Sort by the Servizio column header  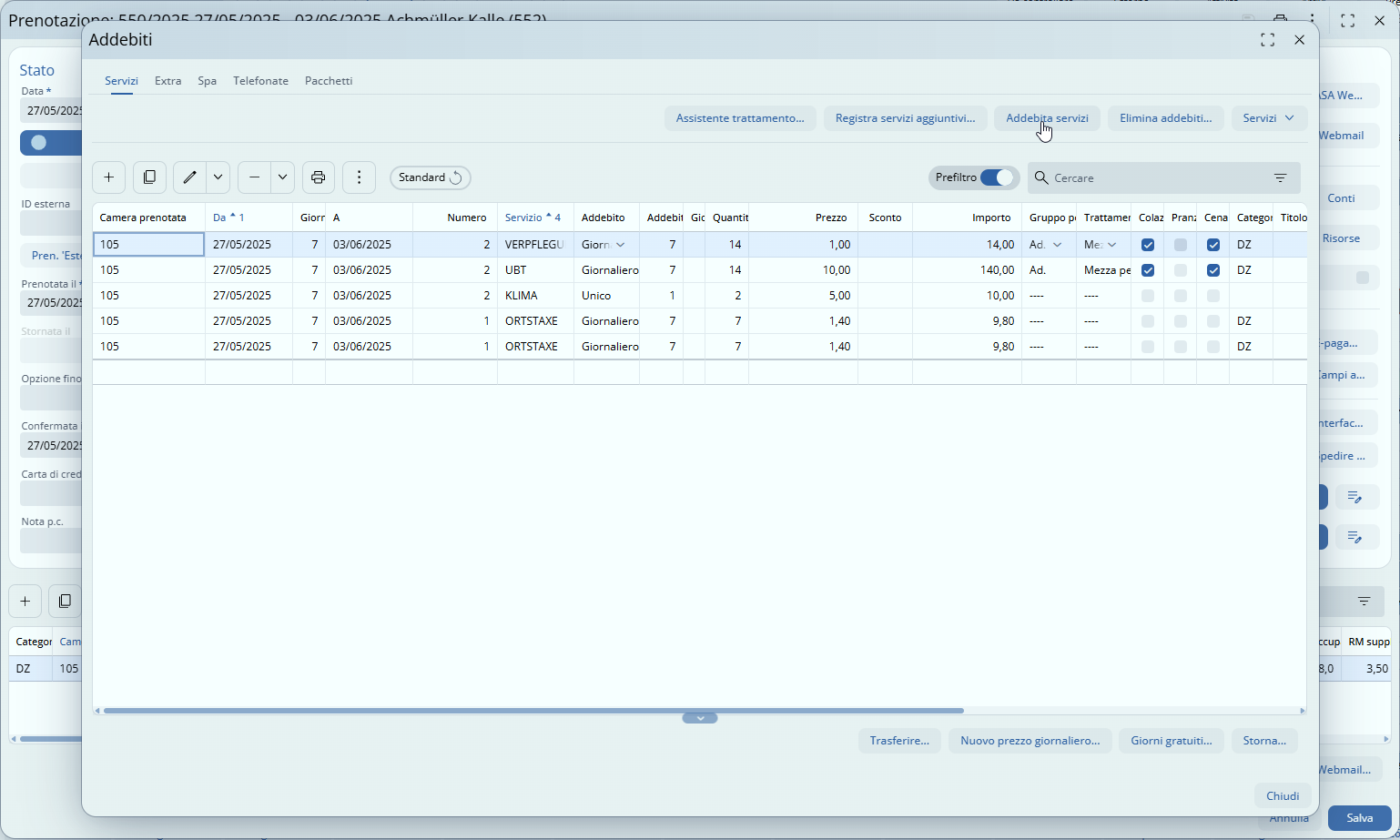(x=535, y=218)
